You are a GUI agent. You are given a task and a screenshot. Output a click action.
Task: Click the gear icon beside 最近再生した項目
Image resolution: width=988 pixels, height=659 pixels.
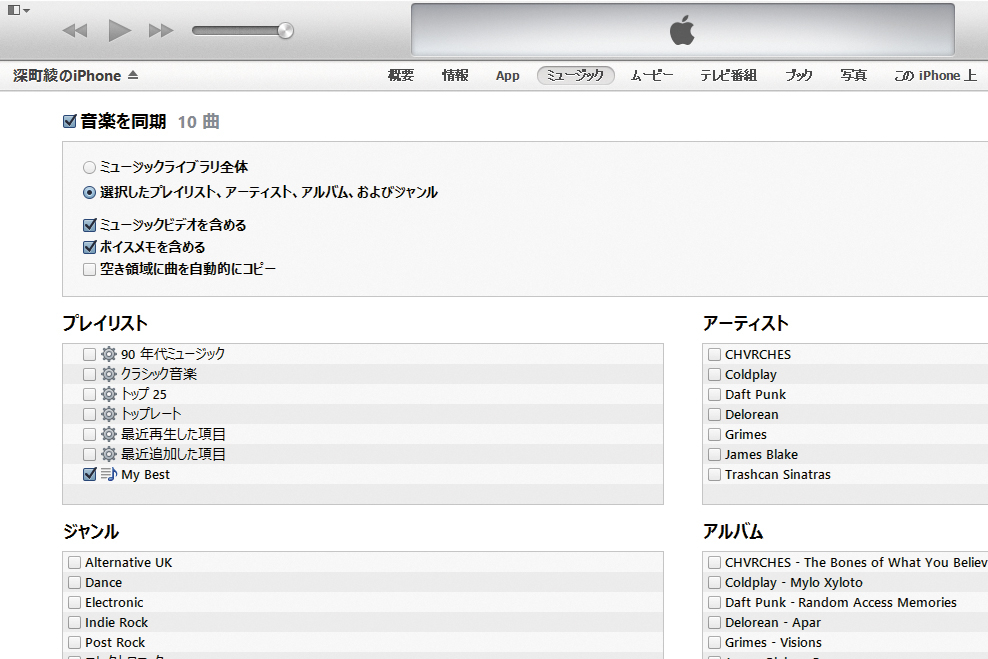[109, 434]
